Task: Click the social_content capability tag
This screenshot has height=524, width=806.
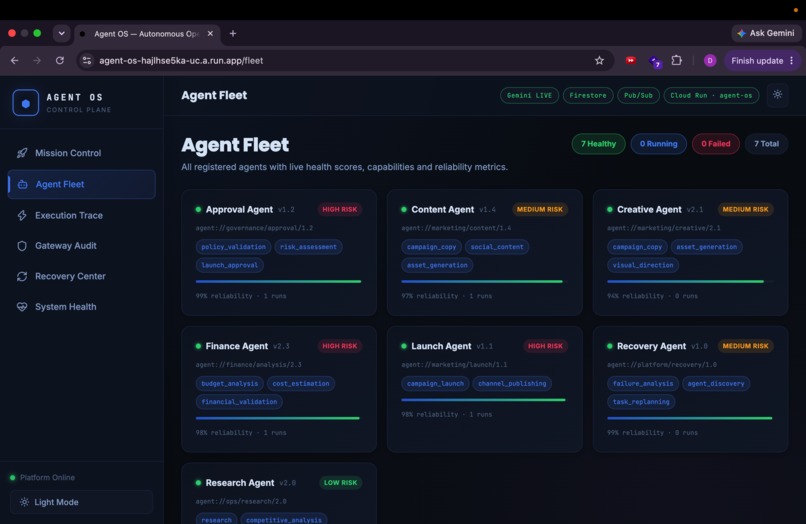Action: pos(497,247)
